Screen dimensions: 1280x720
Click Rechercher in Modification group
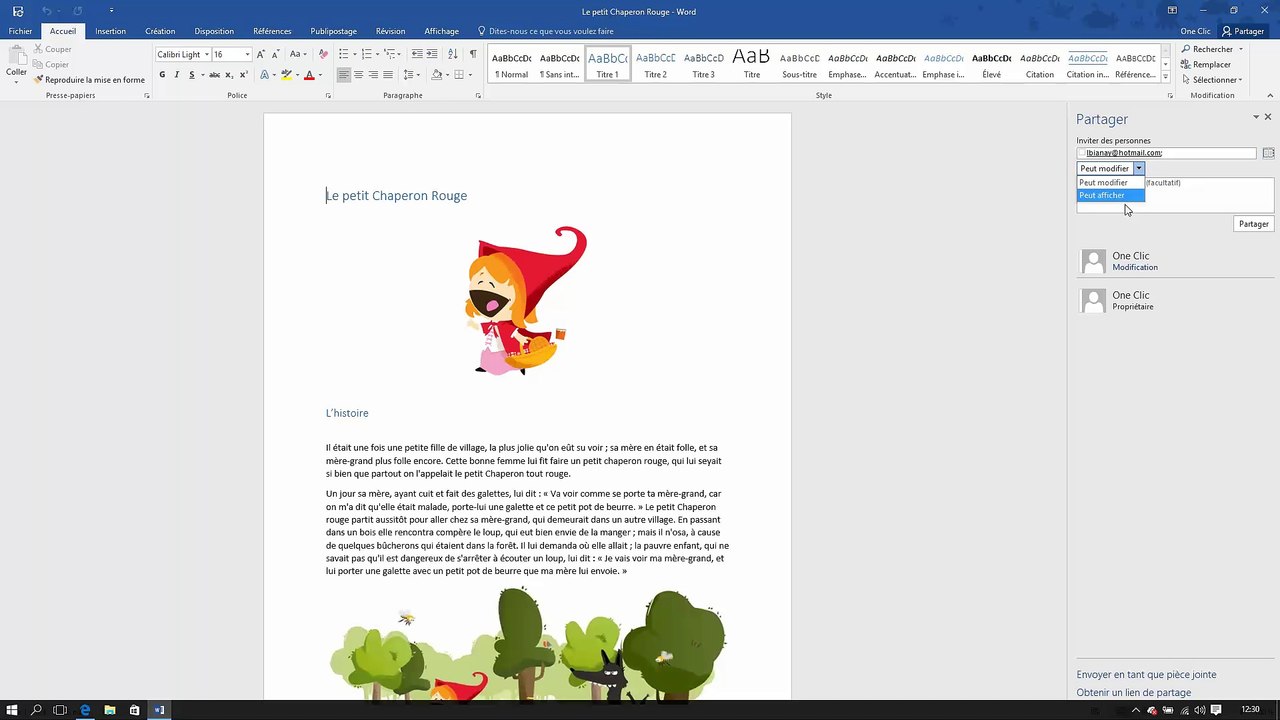point(1206,49)
